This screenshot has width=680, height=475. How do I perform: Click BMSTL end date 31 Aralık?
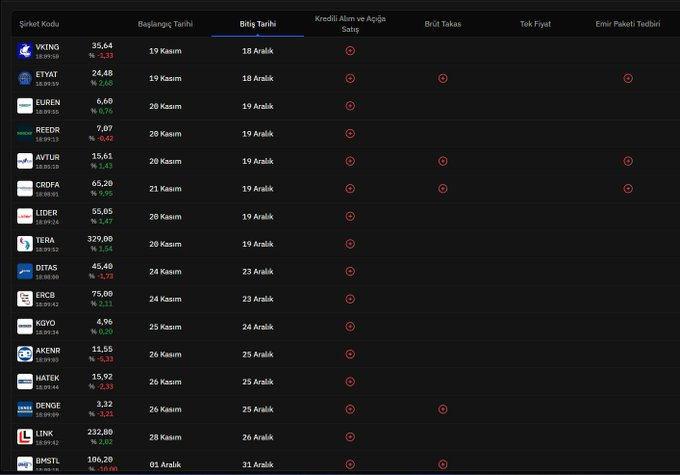pyautogui.click(x=258, y=464)
